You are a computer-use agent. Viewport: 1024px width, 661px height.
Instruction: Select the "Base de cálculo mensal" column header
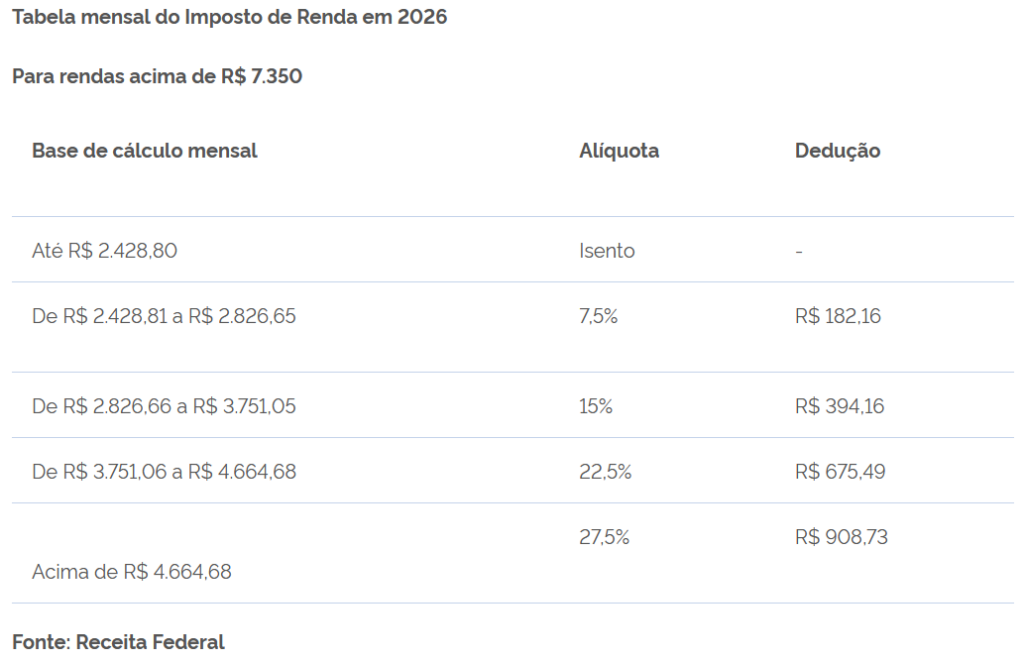point(145,151)
